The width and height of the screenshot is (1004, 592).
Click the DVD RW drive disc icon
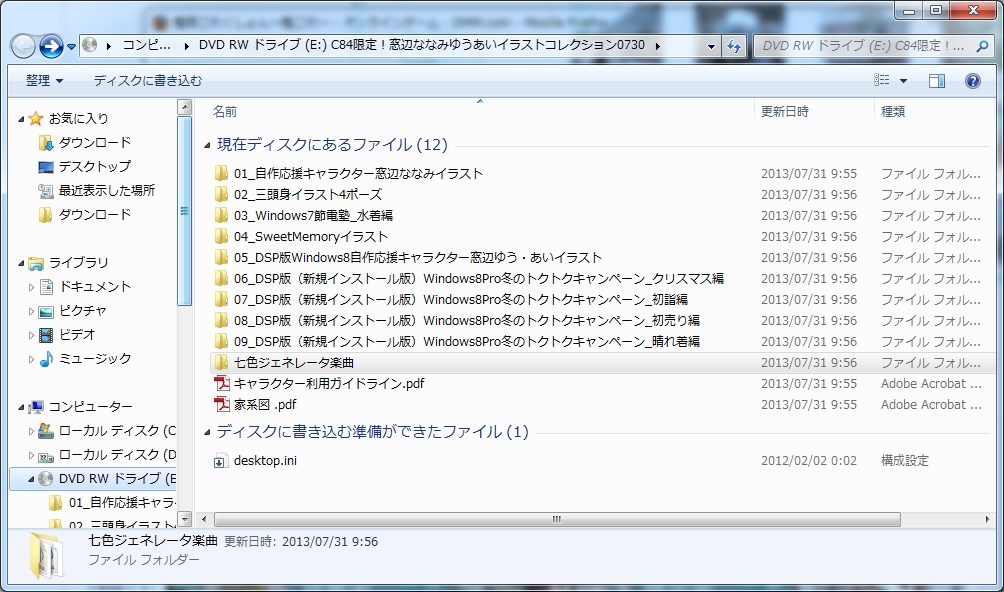point(45,479)
